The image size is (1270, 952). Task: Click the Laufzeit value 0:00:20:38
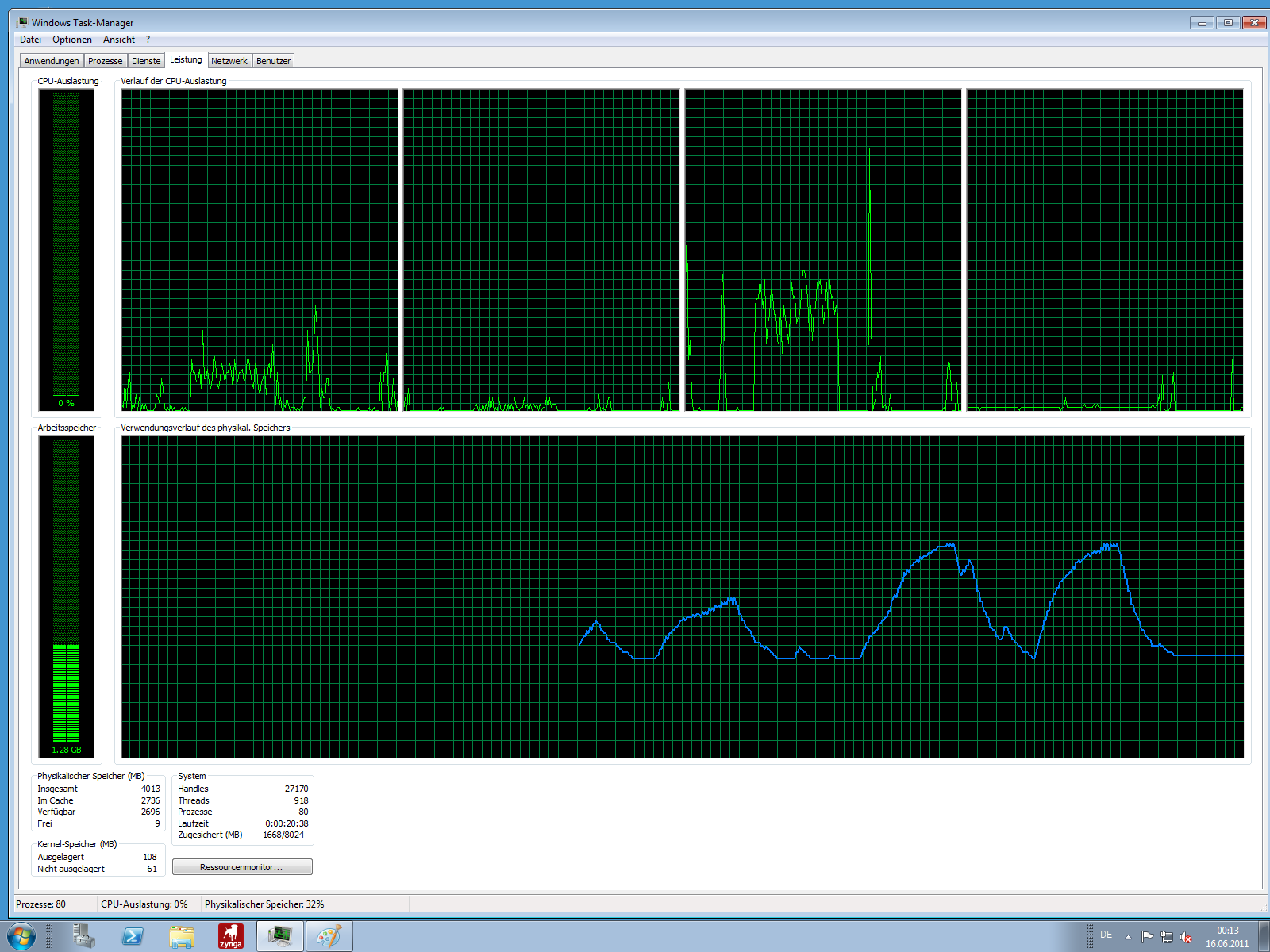[x=287, y=823]
